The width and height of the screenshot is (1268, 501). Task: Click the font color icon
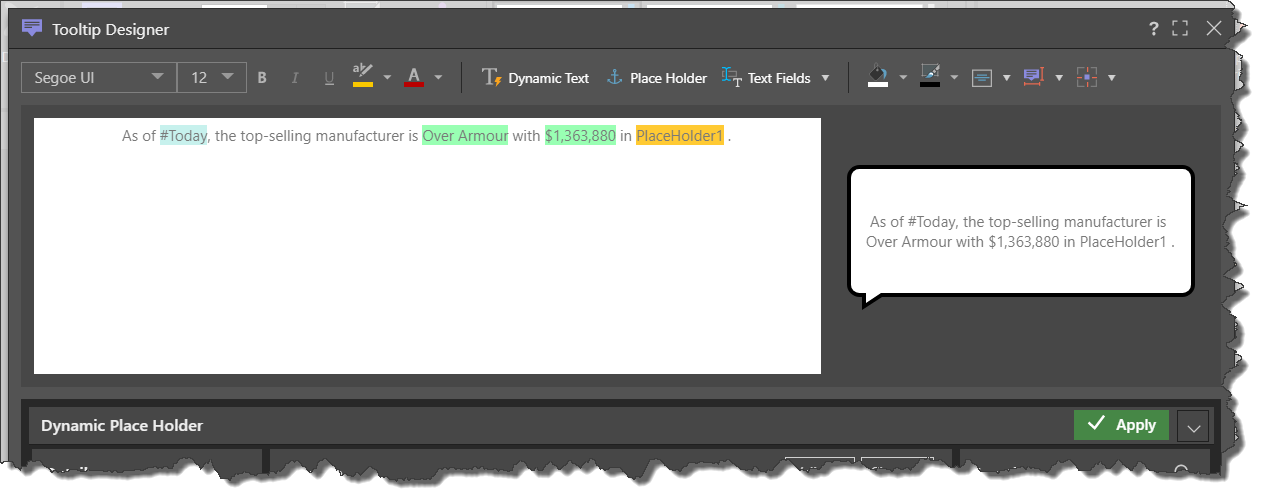(414, 76)
